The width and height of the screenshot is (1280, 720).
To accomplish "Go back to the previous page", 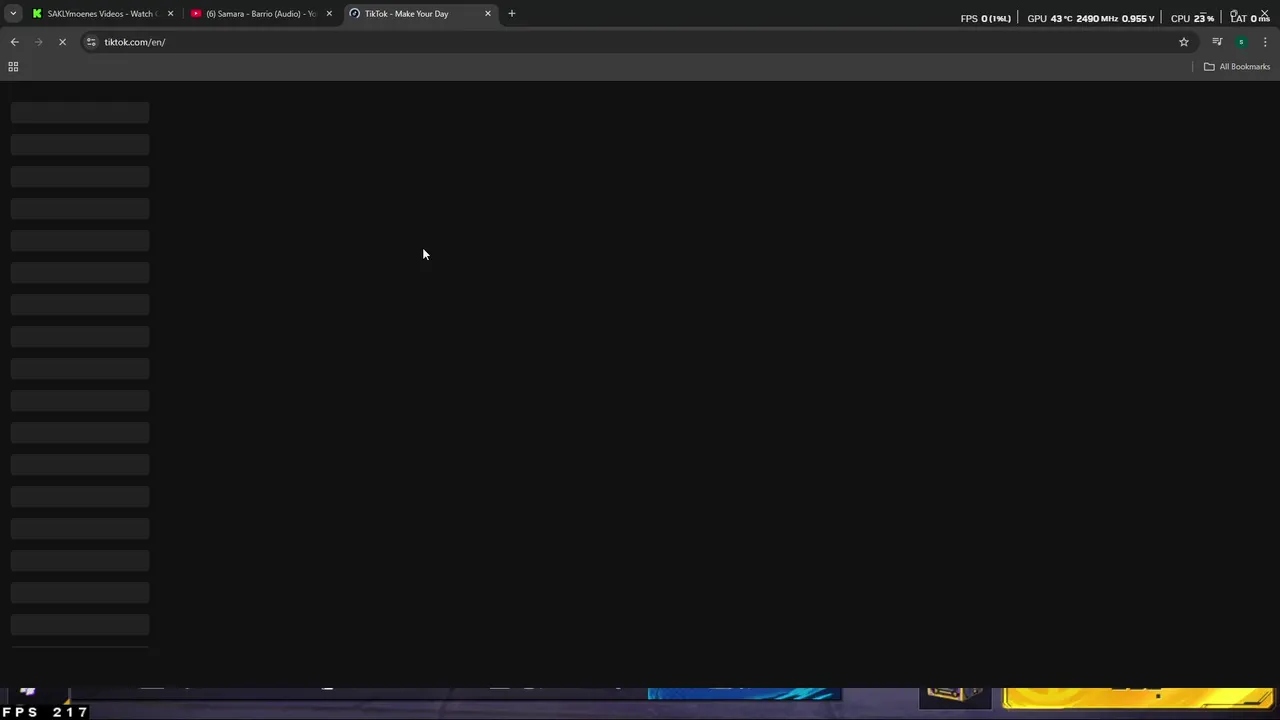I will click(x=14, y=42).
